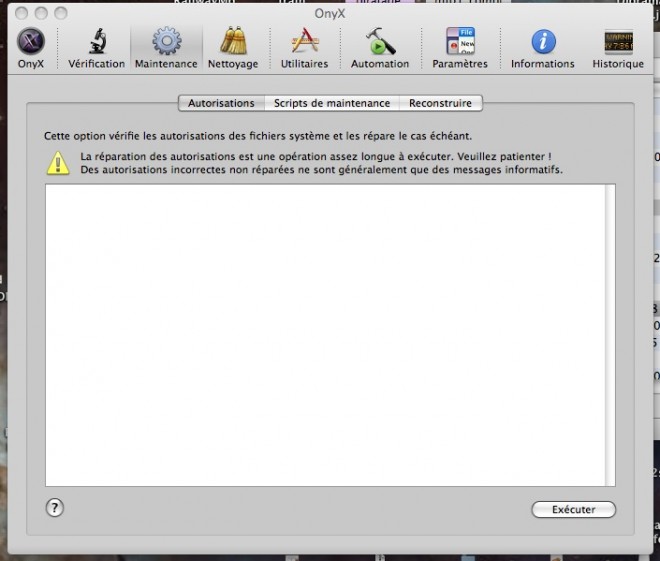Click the 'Des autorisations incorrectes' message line
Image resolution: width=660 pixels, height=561 pixels.
pyautogui.click(x=321, y=170)
